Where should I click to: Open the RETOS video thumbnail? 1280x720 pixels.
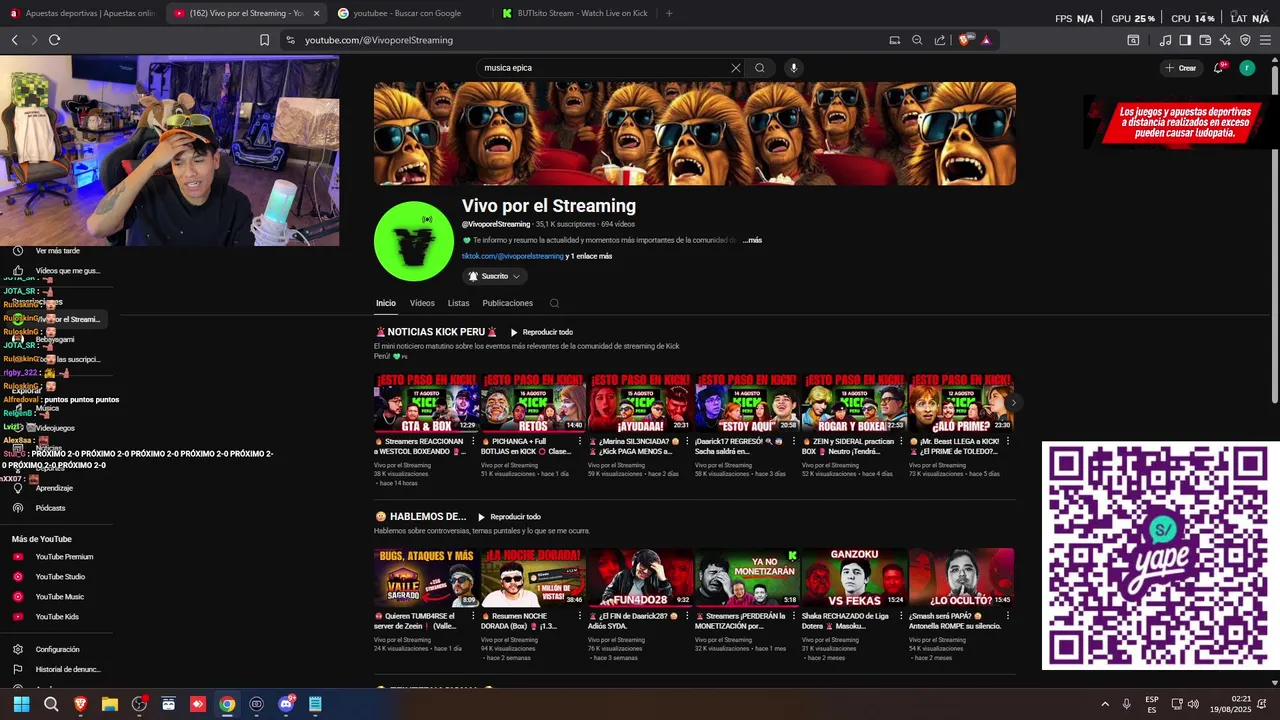(x=534, y=403)
